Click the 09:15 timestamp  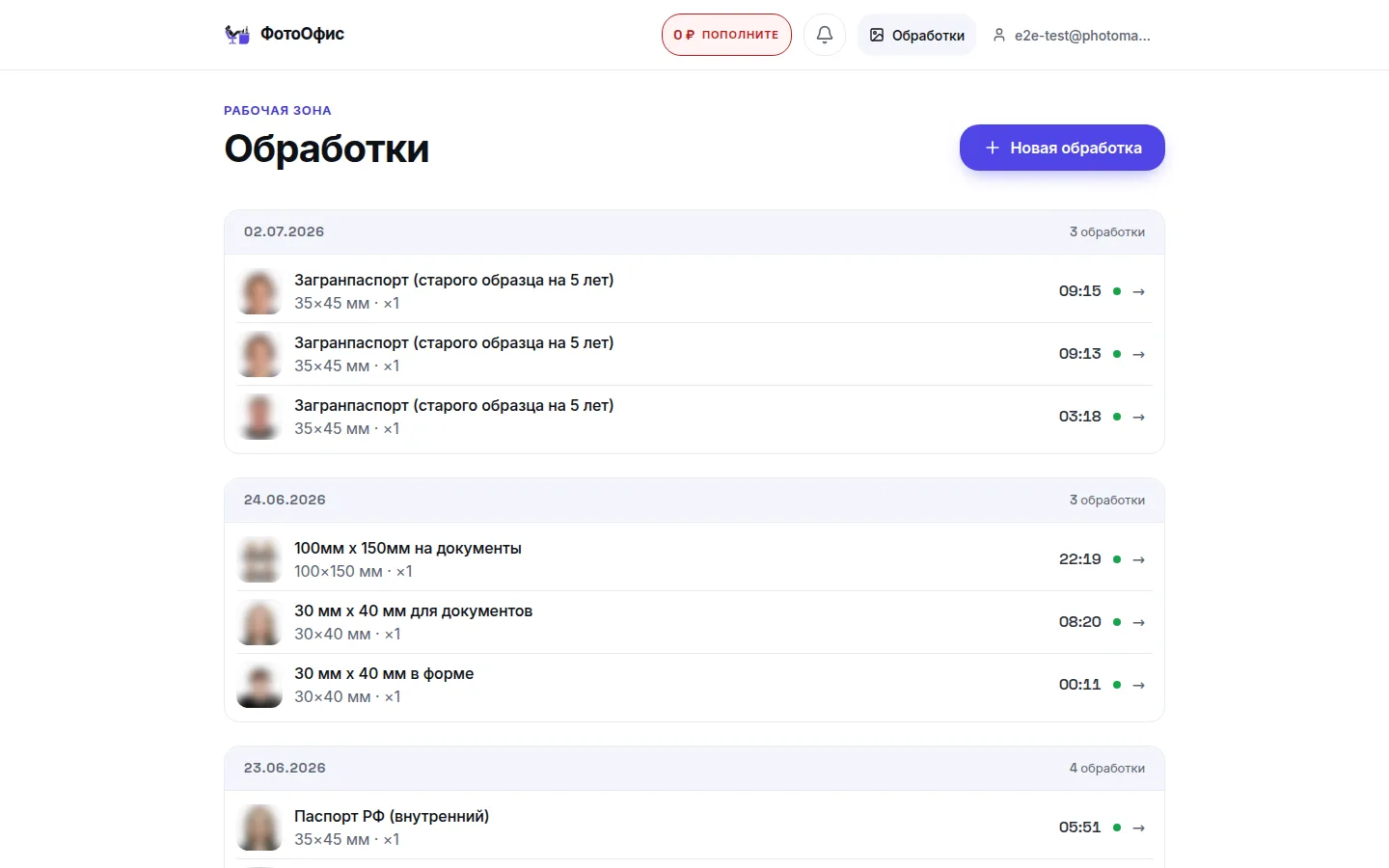[1079, 291]
